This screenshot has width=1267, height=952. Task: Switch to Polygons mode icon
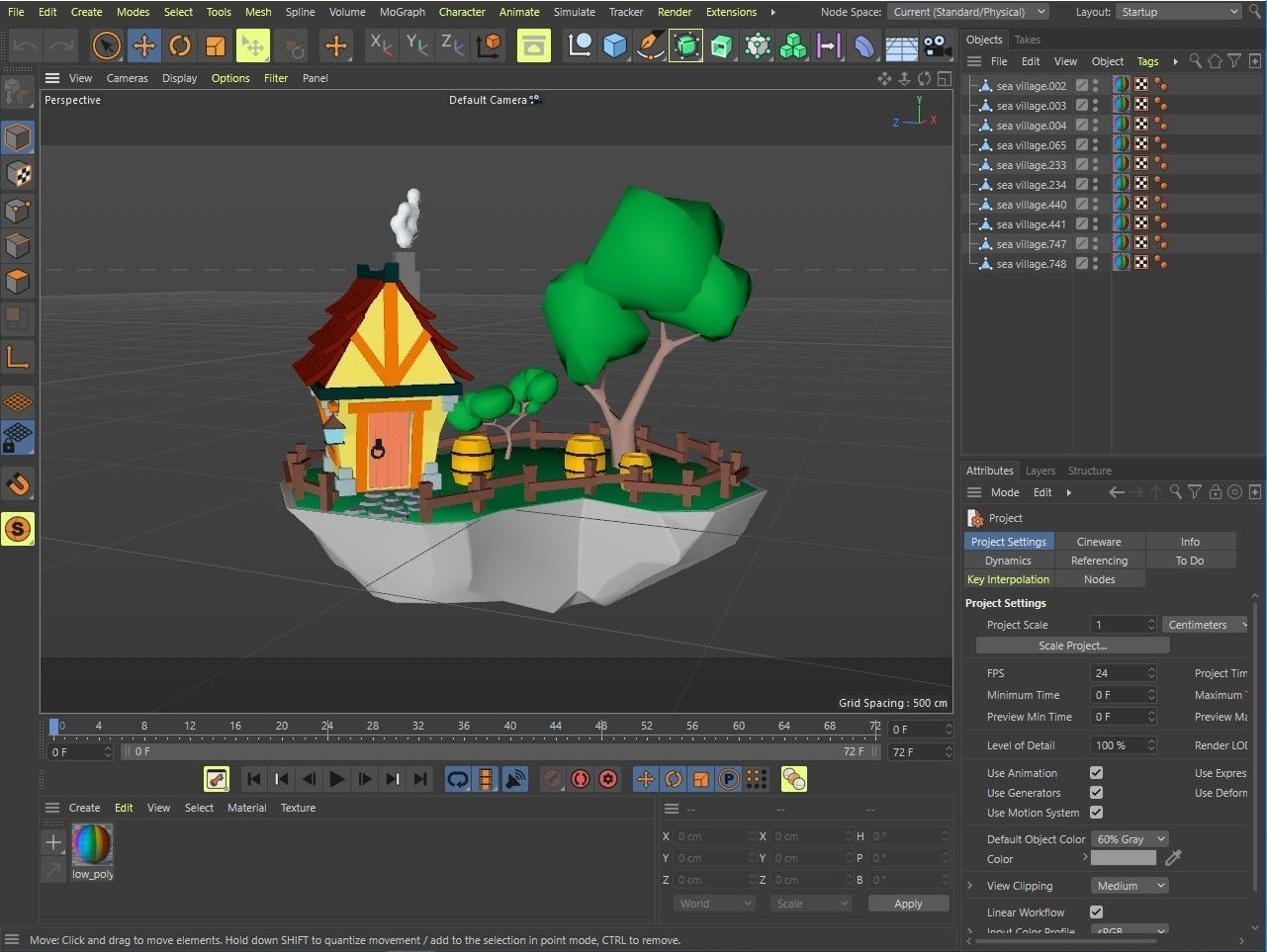[x=18, y=282]
